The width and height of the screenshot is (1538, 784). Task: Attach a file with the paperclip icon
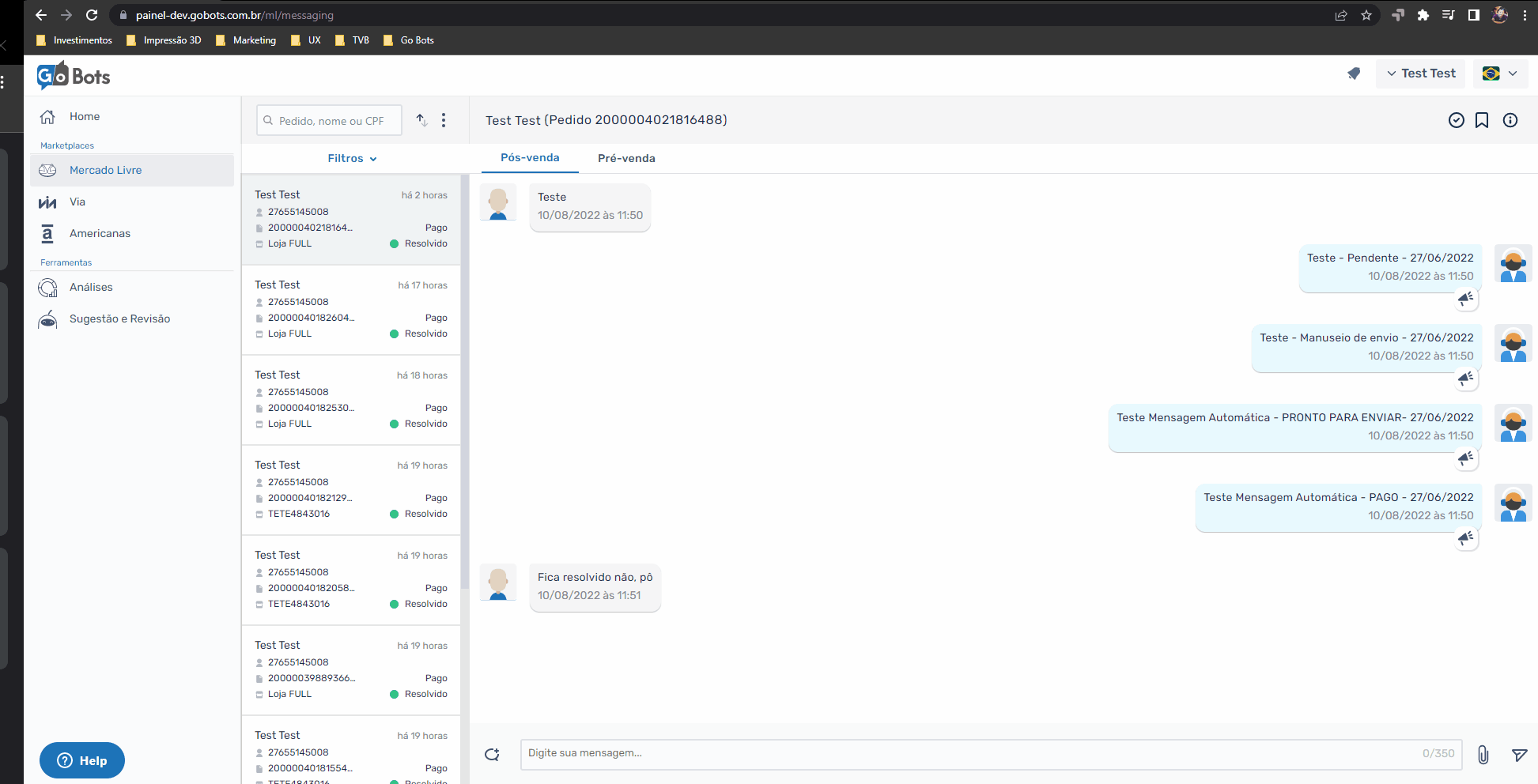1483,755
